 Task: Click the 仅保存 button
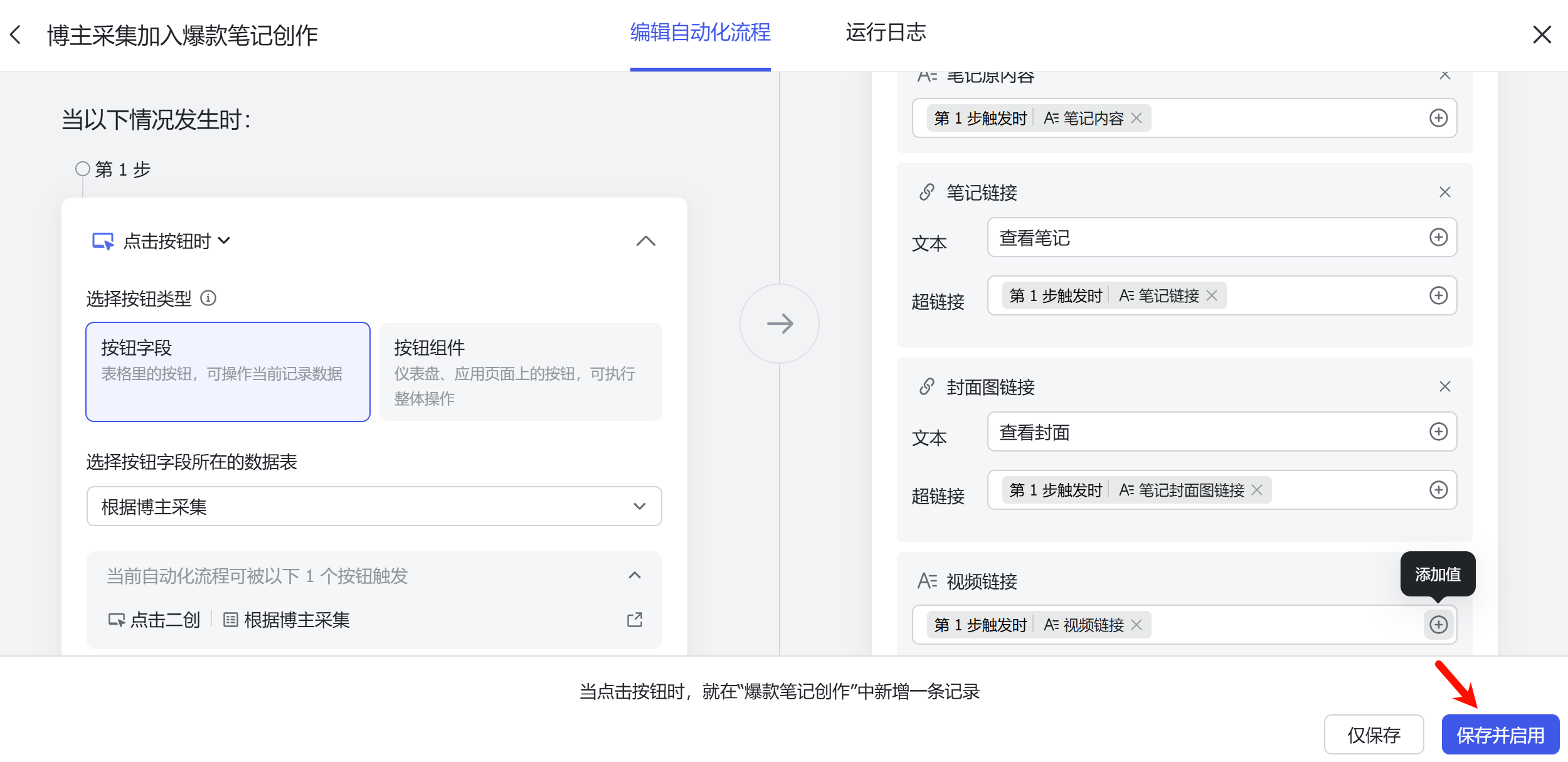click(x=1374, y=734)
